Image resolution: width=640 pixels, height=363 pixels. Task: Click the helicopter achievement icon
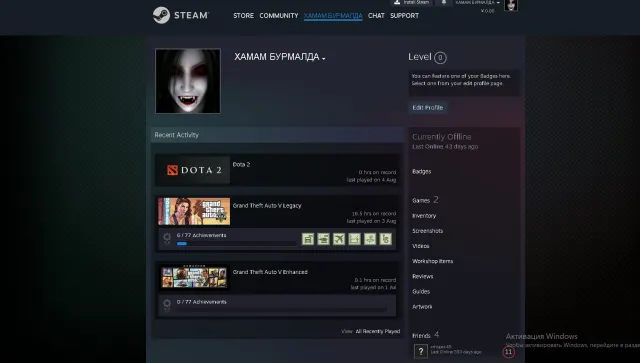pos(323,239)
